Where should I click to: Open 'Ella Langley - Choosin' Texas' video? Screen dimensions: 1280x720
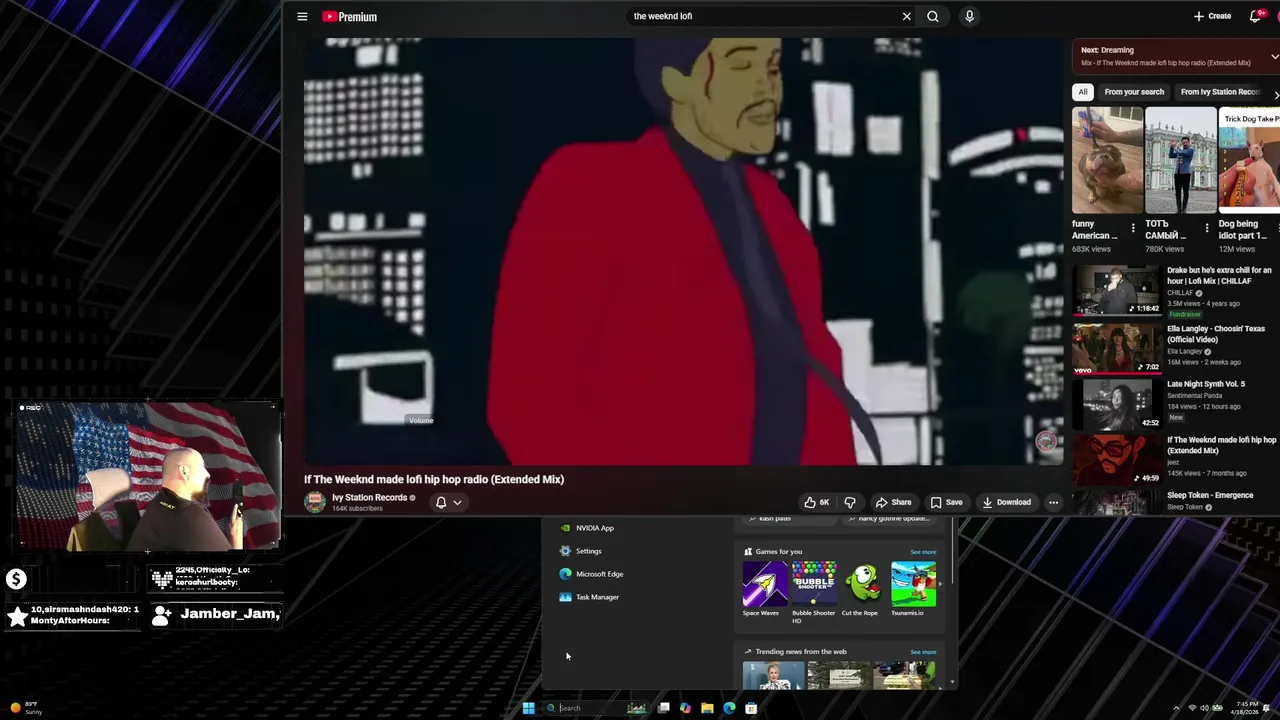click(x=1117, y=348)
